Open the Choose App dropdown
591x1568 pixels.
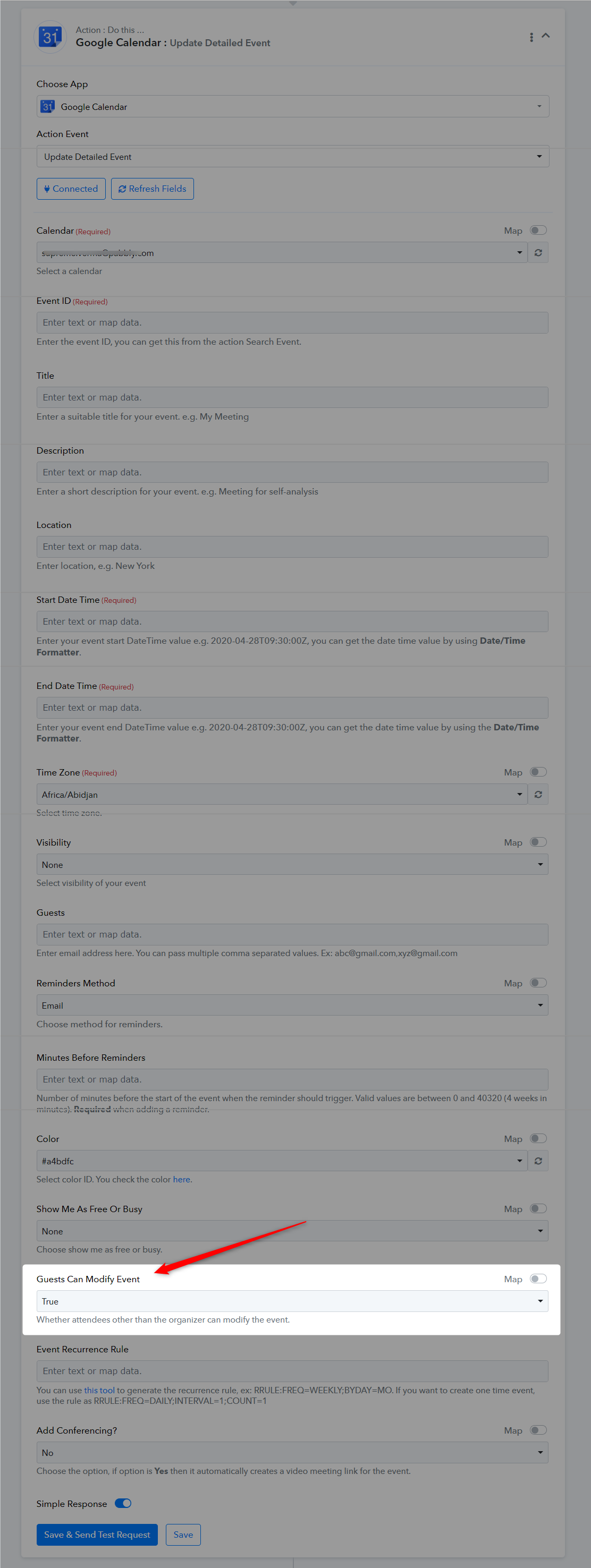(x=292, y=107)
